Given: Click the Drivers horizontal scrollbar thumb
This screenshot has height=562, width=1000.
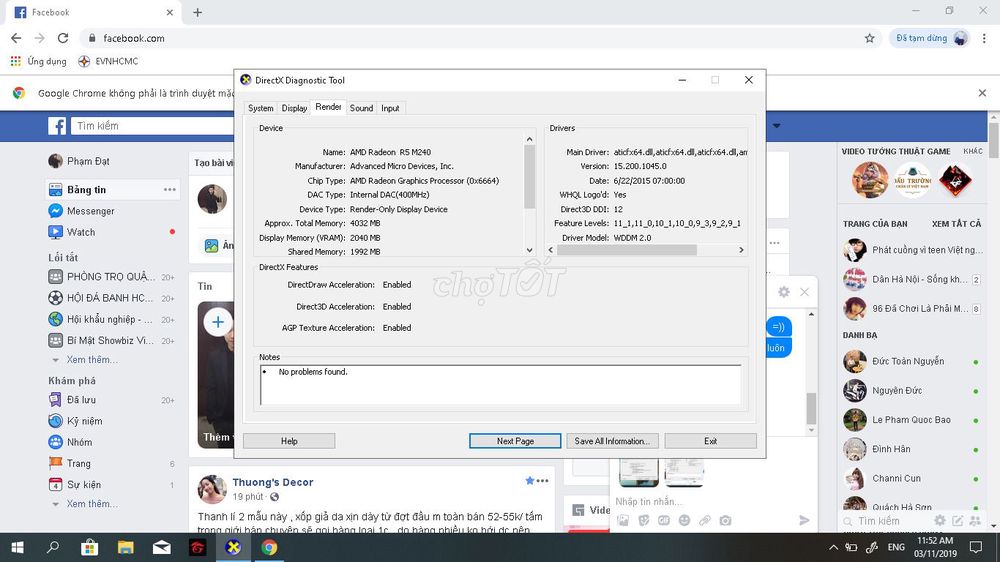Looking at the screenshot, I should coord(626,250).
